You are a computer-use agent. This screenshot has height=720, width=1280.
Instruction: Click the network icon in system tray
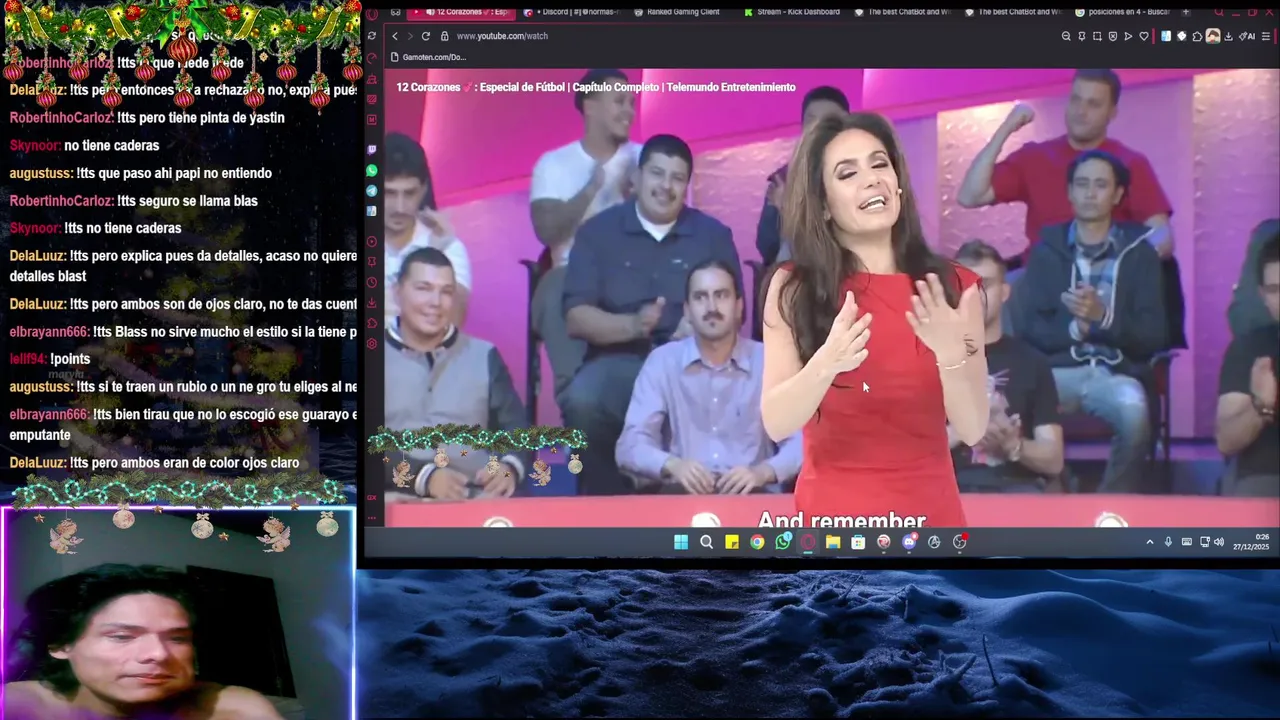click(1204, 542)
